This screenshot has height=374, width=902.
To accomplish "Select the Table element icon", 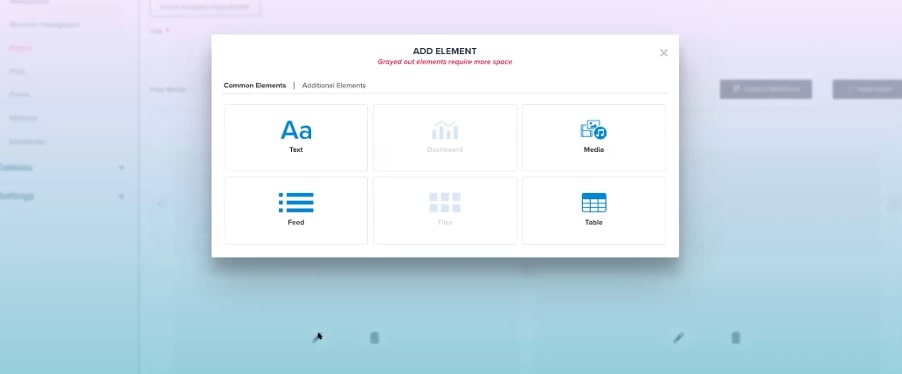I will click(x=594, y=203).
